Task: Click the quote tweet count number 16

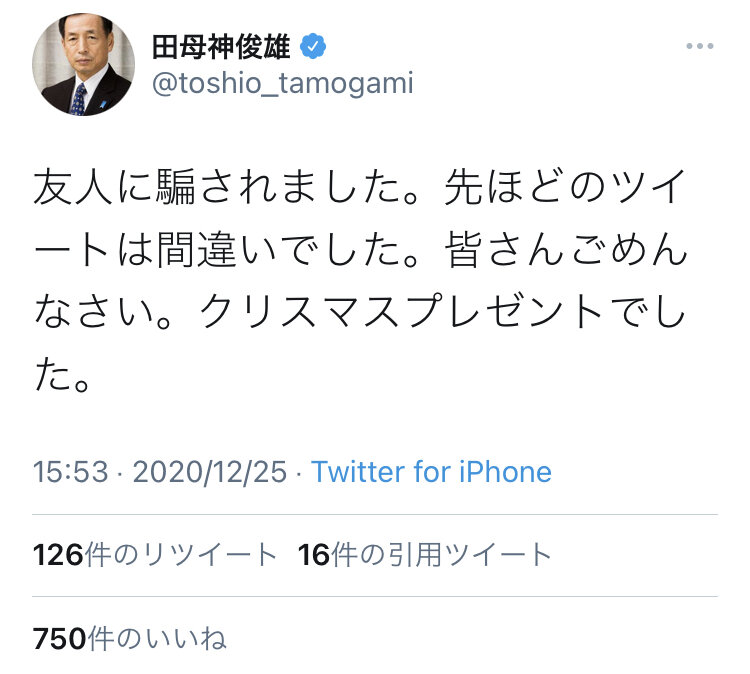Action: point(314,555)
